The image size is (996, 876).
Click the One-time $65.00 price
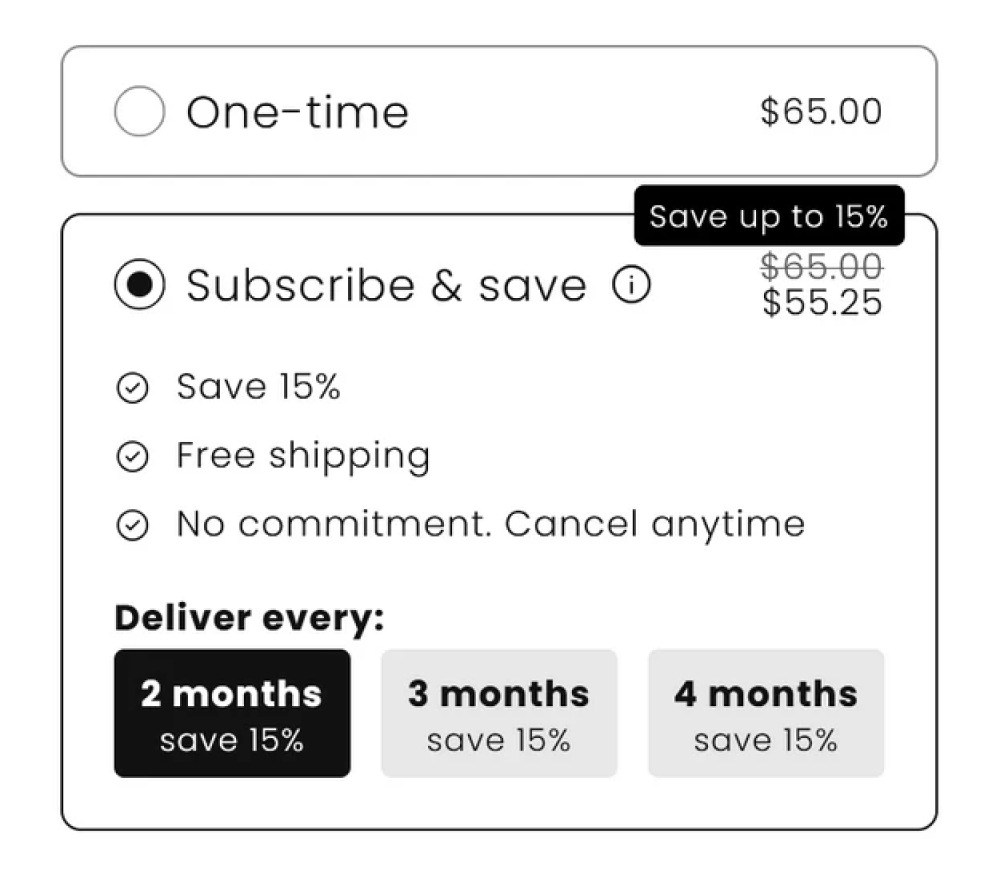[x=821, y=112]
